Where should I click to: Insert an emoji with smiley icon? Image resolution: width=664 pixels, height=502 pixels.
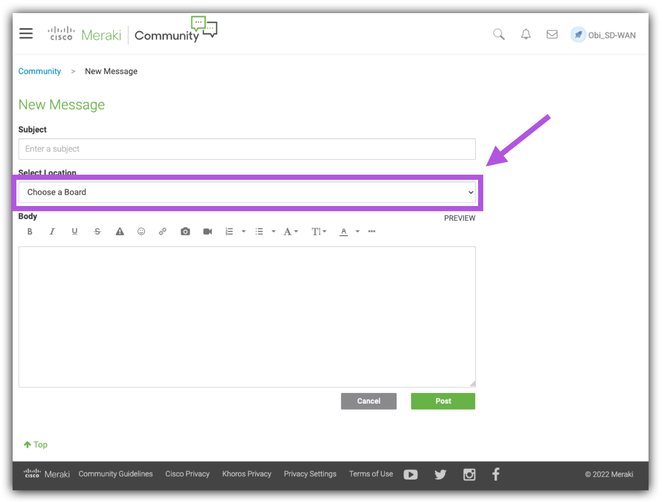click(x=141, y=232)
